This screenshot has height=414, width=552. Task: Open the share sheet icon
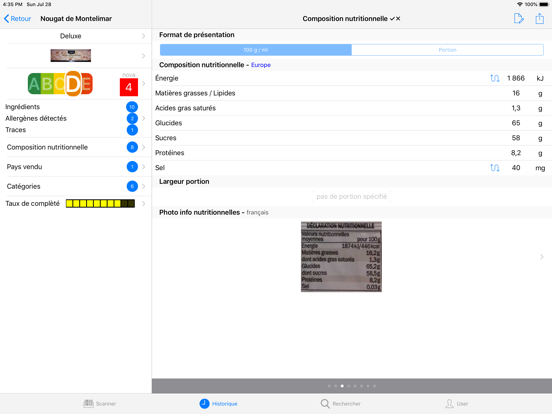tap(539, 18)
